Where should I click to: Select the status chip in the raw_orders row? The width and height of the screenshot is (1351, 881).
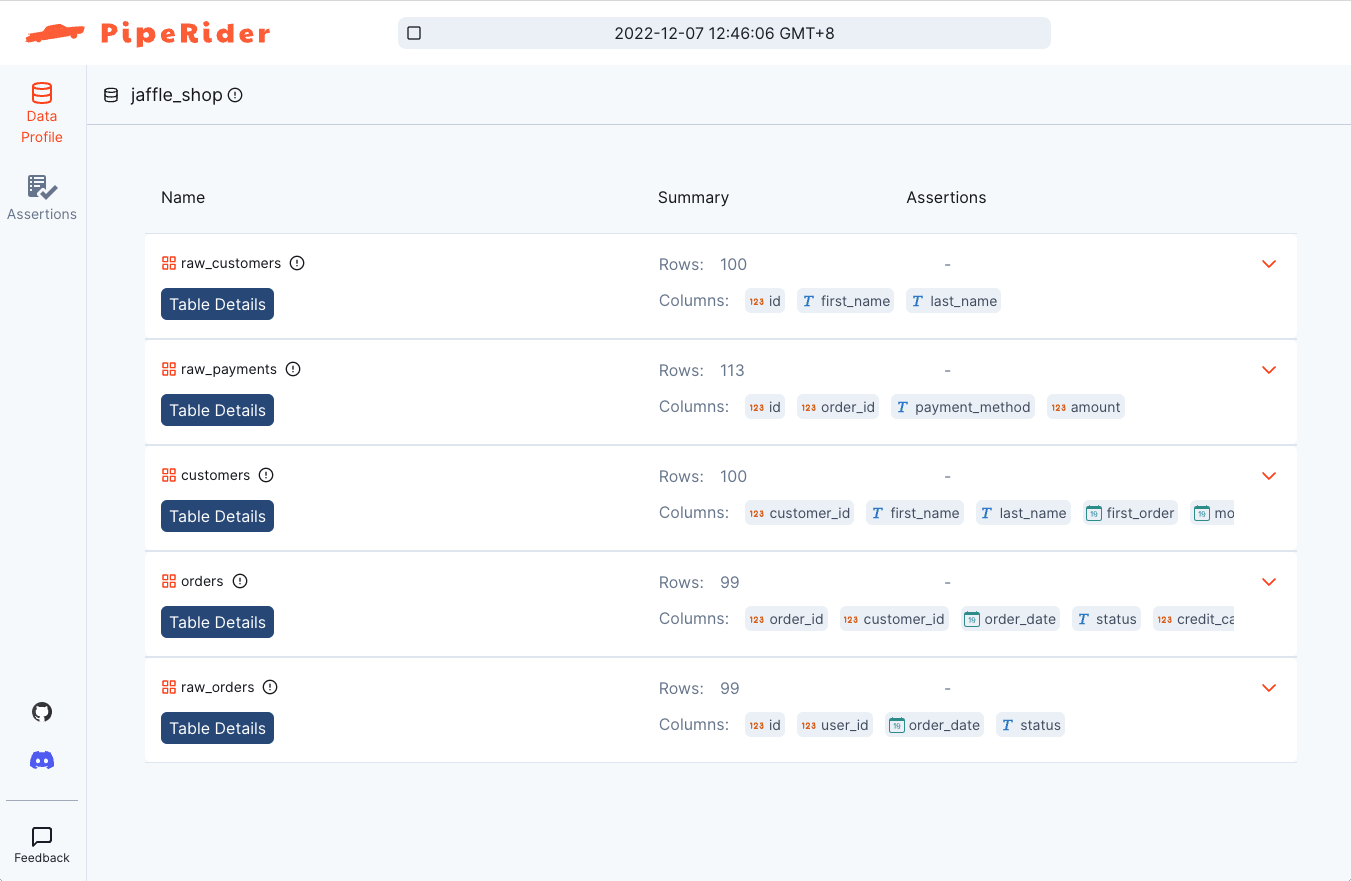(1030, 725)
